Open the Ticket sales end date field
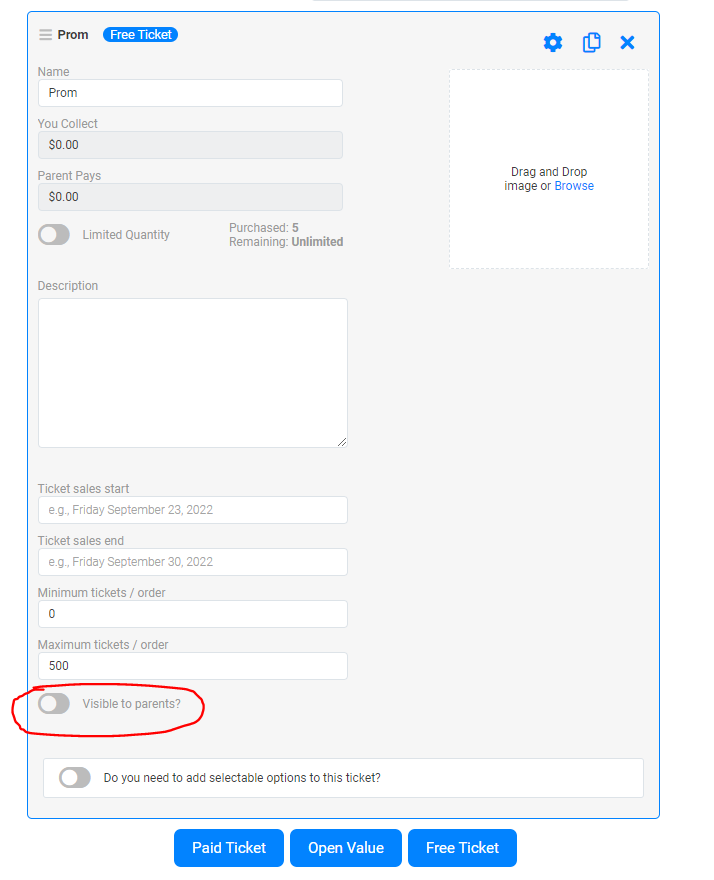Viewport: 714px width, 880px height. (192, 562)
